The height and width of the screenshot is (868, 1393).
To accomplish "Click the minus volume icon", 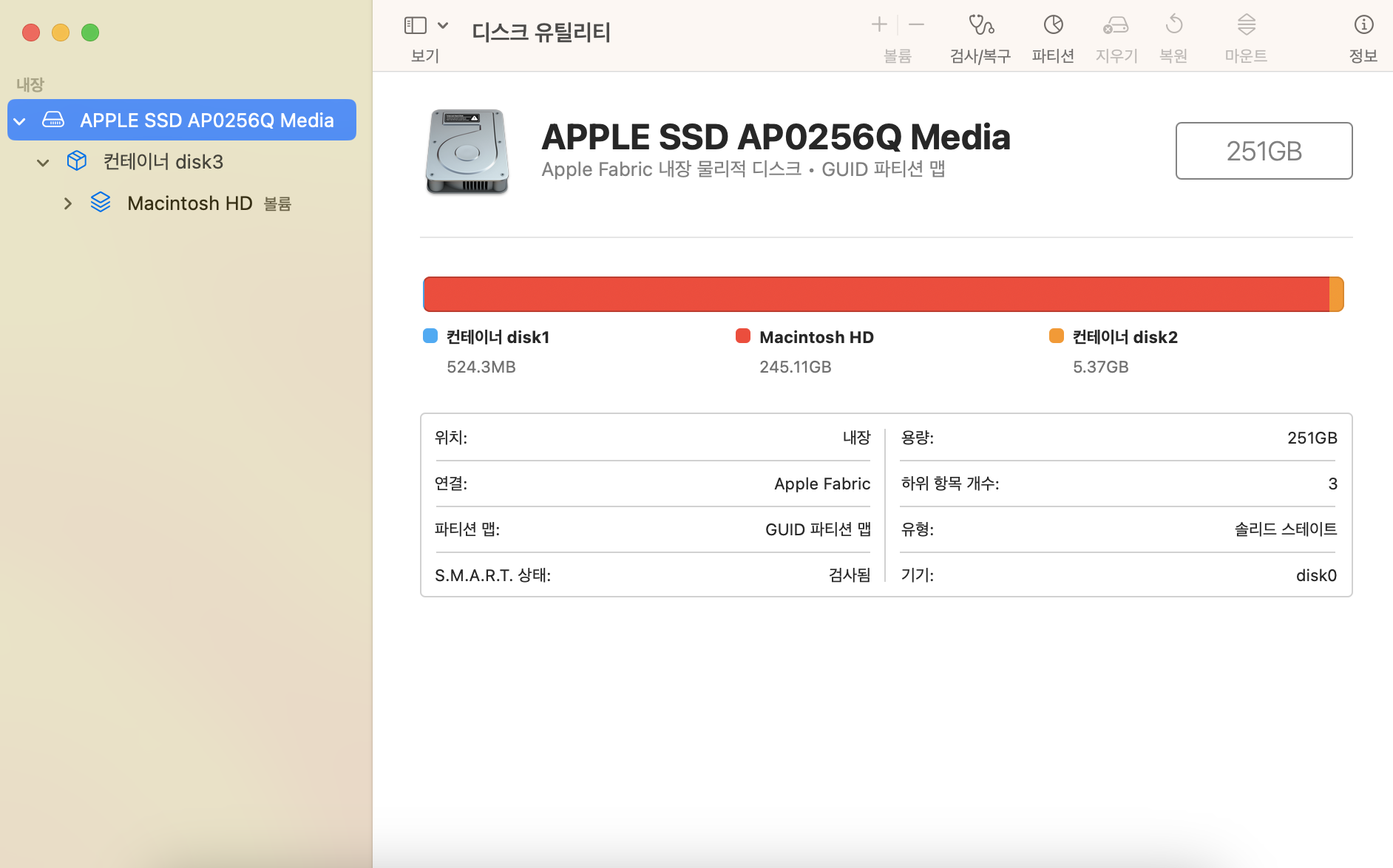I will click(917, 24).
